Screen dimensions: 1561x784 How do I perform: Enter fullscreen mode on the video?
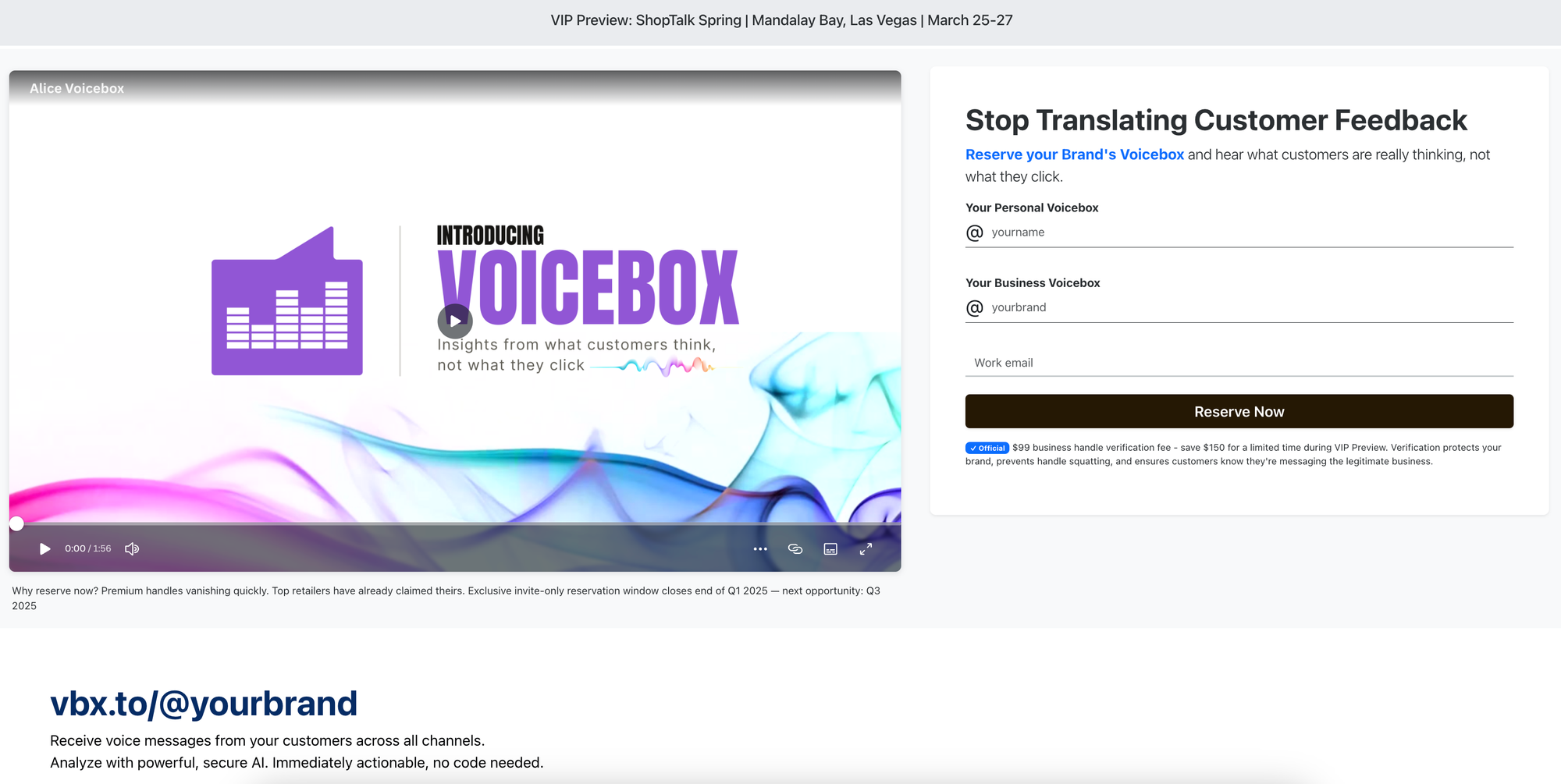pyautogui.click(x=866, y=549)
